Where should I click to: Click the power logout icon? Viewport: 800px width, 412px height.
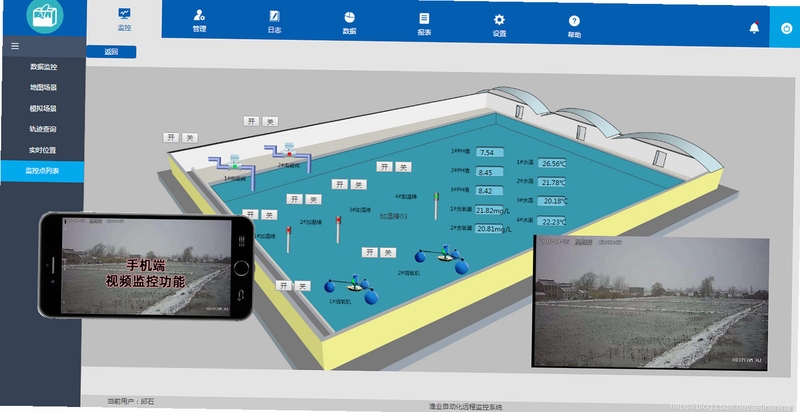tap(786, 28)
